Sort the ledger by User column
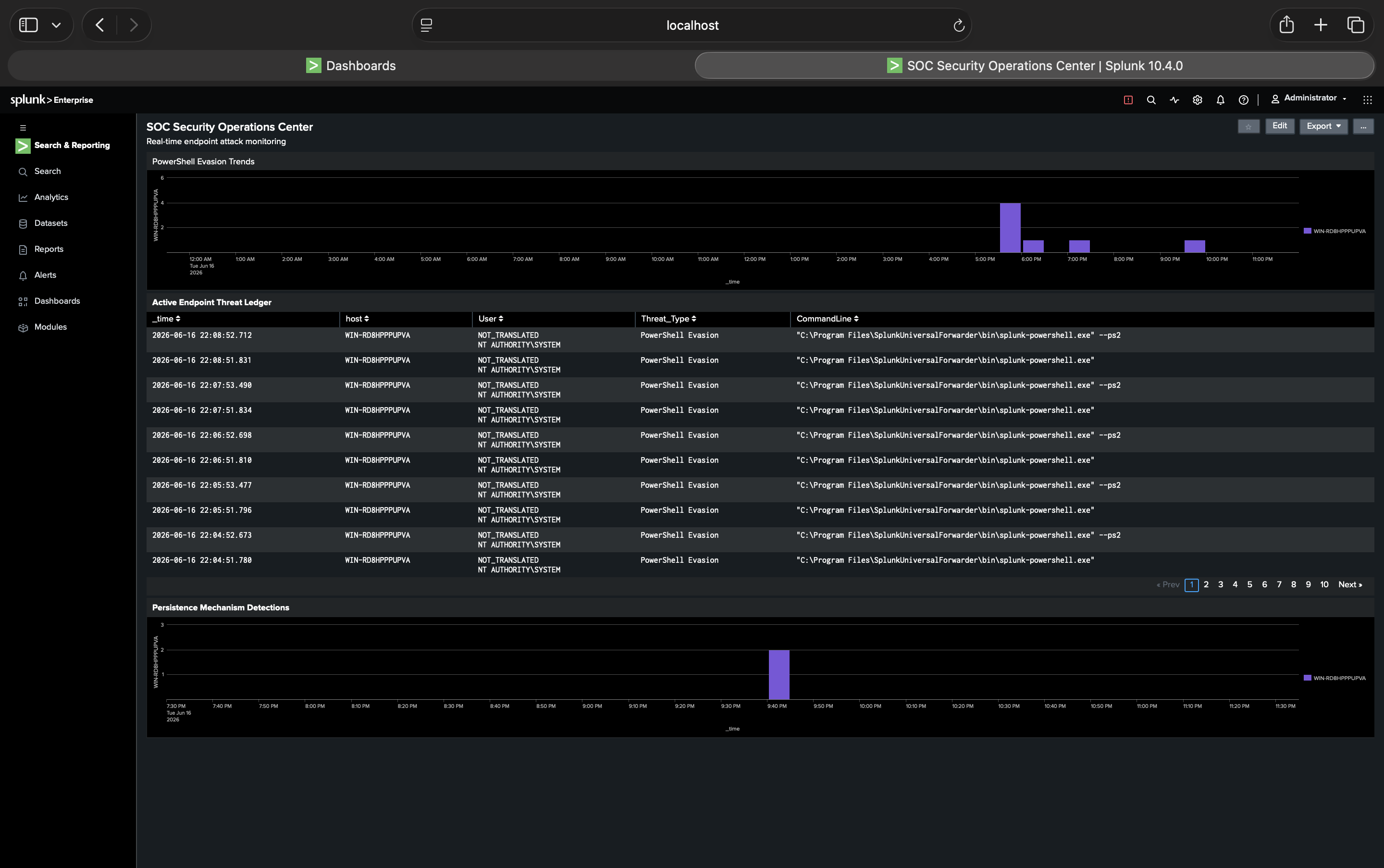 click(x=491, y=319)
